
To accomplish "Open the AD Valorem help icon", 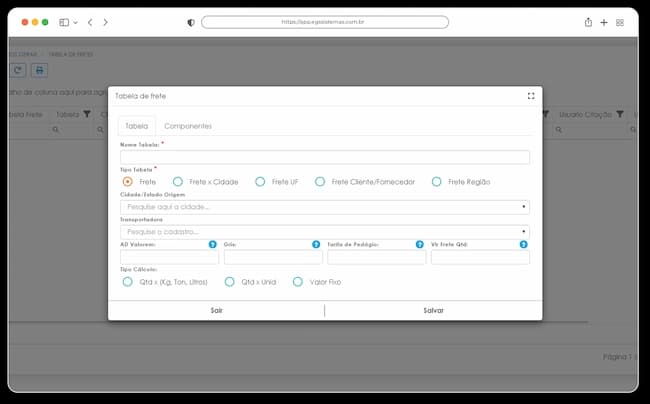I will point(213,244).
